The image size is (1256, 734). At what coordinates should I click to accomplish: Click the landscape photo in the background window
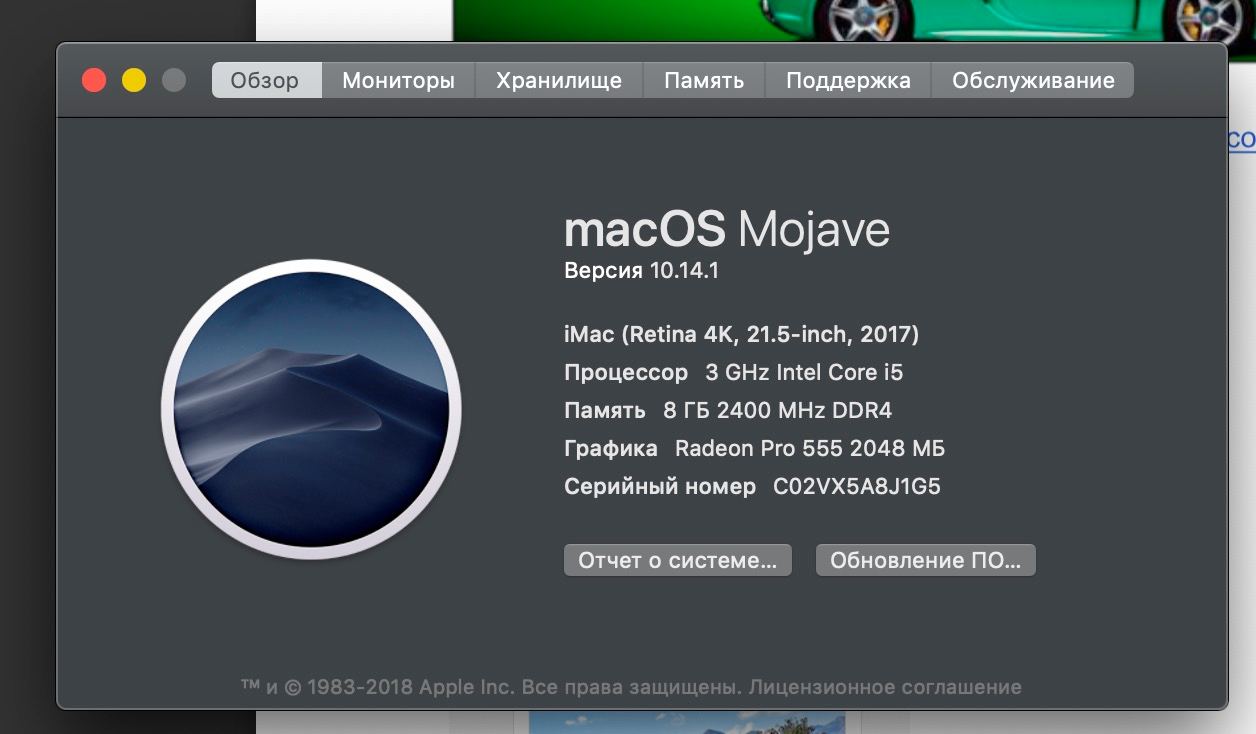(687, 722)
